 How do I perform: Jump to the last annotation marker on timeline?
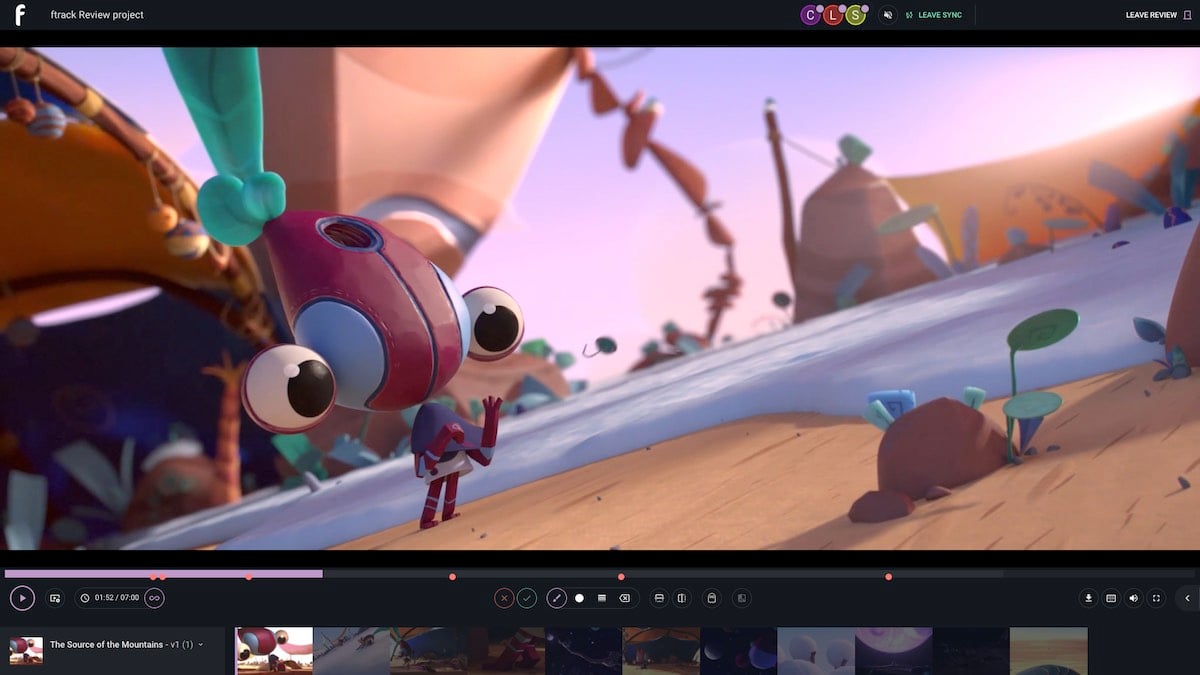tap(888, 576)
